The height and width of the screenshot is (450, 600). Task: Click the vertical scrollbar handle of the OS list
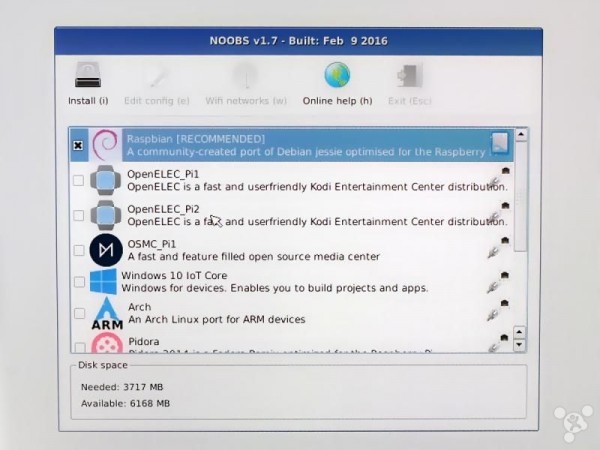tap(520, 195)
